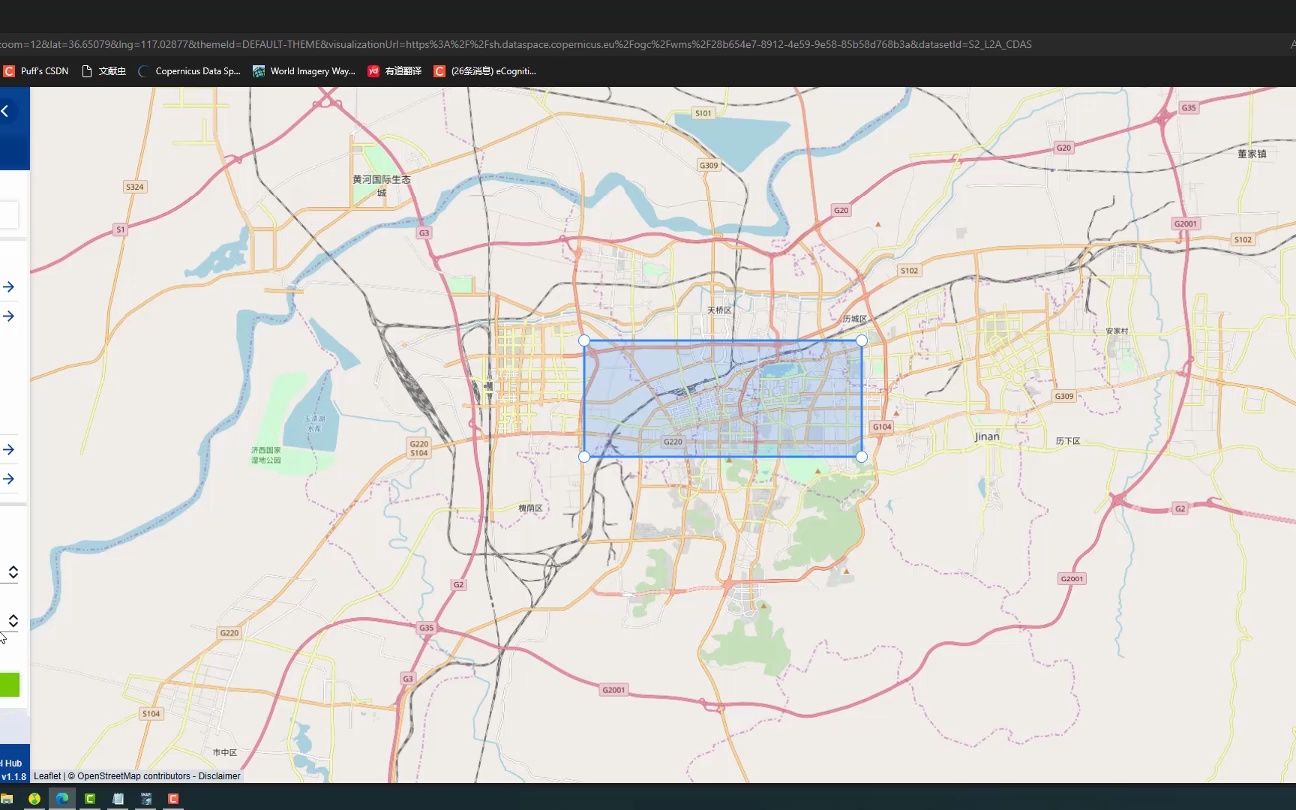Image resolution: width=1296 pixels, height=810 pixels.
Task: Click the G2 road shield at right
Action: (1180, 509)
